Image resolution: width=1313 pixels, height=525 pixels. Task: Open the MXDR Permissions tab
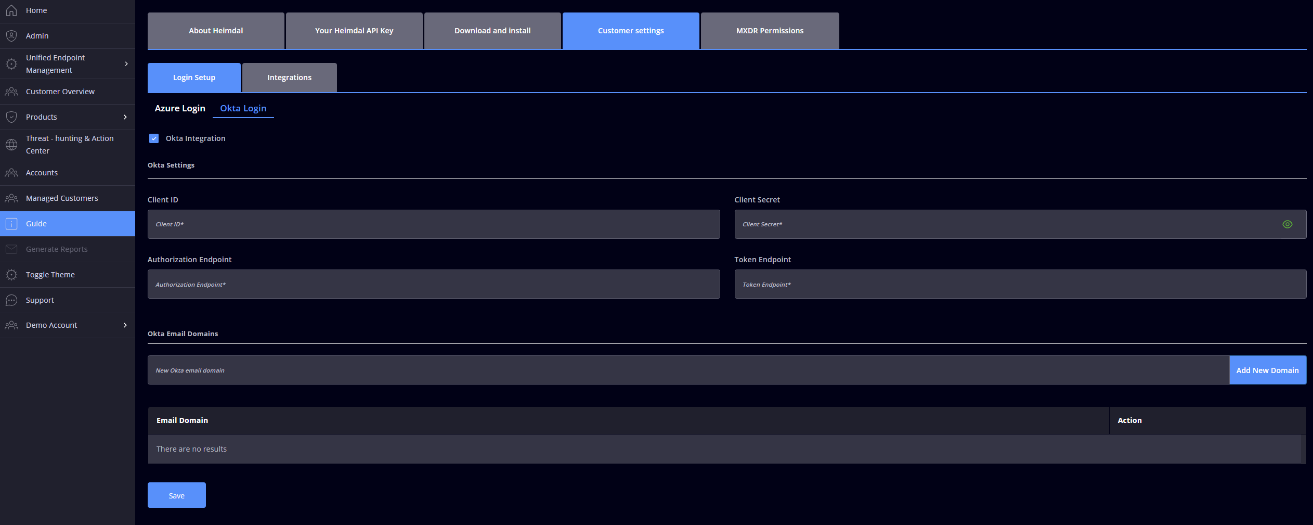[x=769, y=31]
